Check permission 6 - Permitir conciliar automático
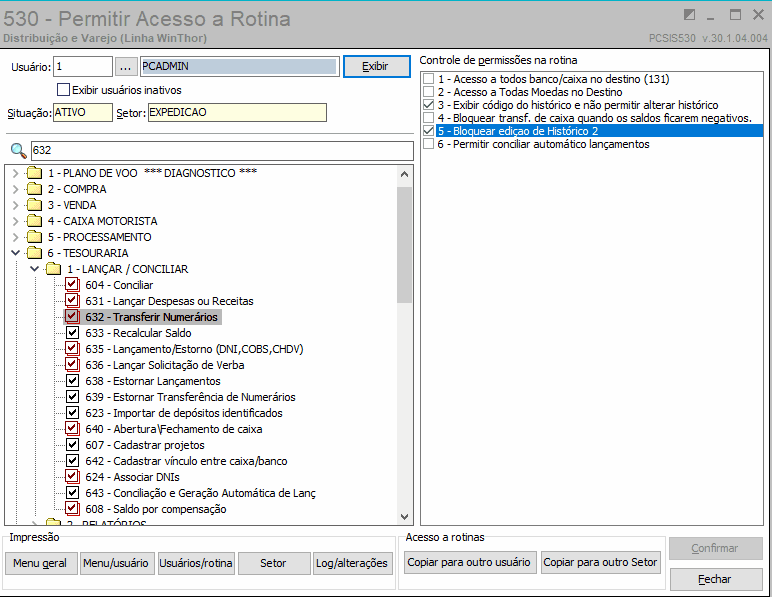 [428, 144]
